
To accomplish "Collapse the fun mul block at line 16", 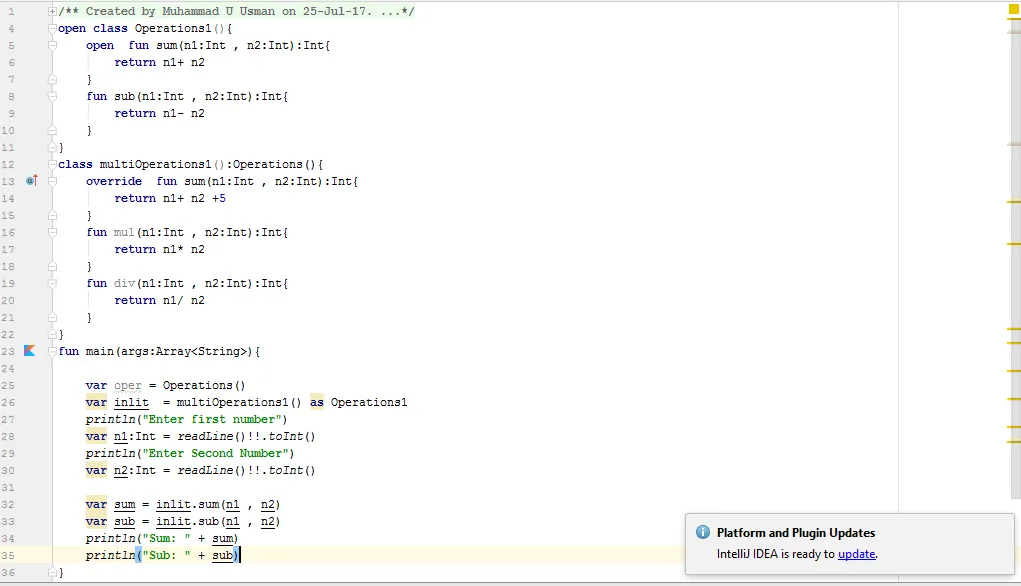I will 52,232.
